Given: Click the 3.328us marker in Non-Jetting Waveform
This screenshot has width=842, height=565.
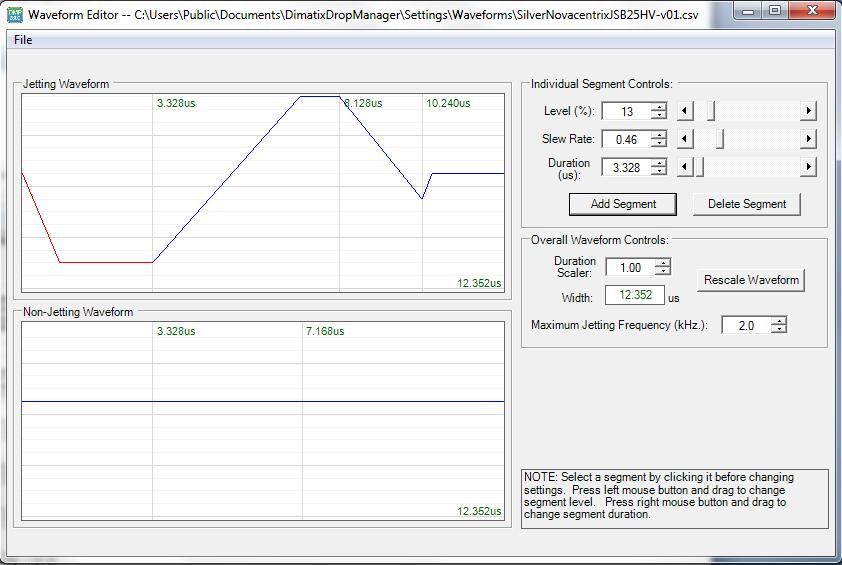Looking at the screenshot, I should (x=176, y=331).
